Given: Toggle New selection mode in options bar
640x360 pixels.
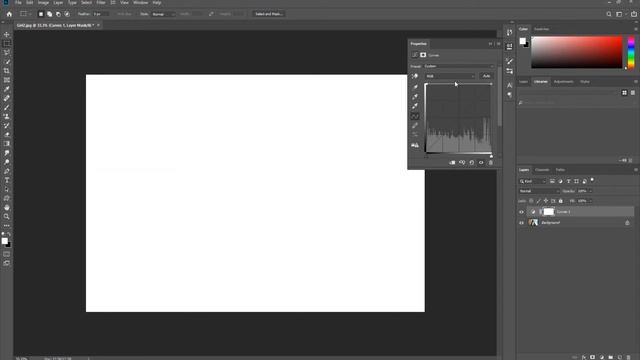Looking at the screenshot, I should click(41, 14).
